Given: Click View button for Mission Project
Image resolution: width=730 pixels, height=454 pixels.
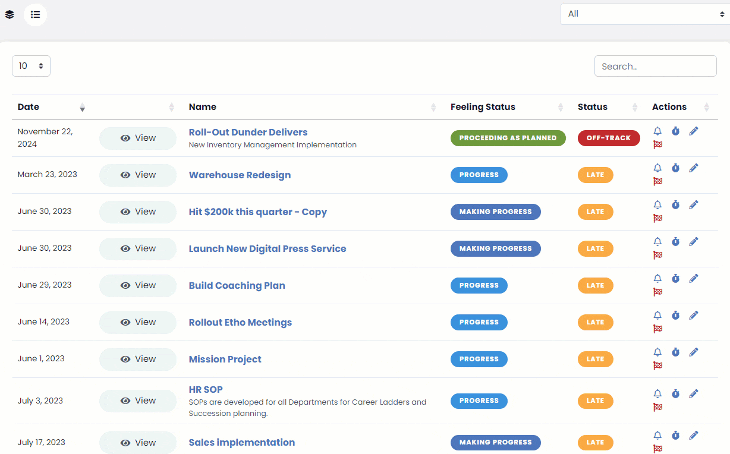Looking at the screenshot, I should pos(138,359).
